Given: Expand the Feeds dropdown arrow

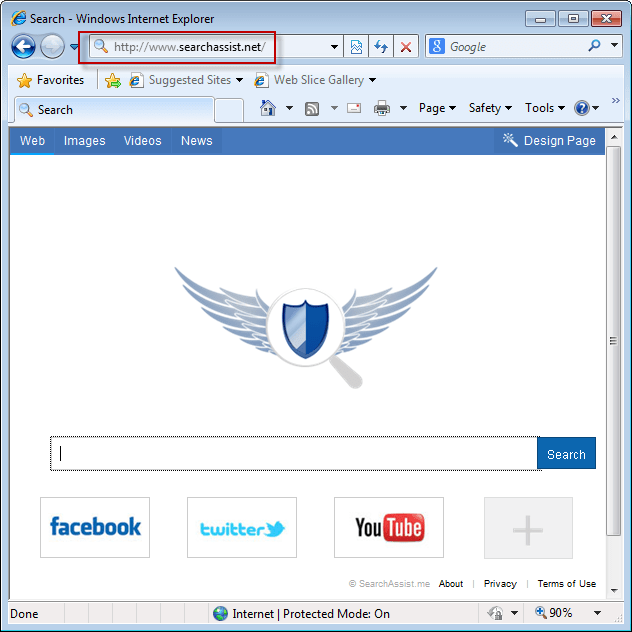Looking at the screenshot, I should [x=334, y=108].
